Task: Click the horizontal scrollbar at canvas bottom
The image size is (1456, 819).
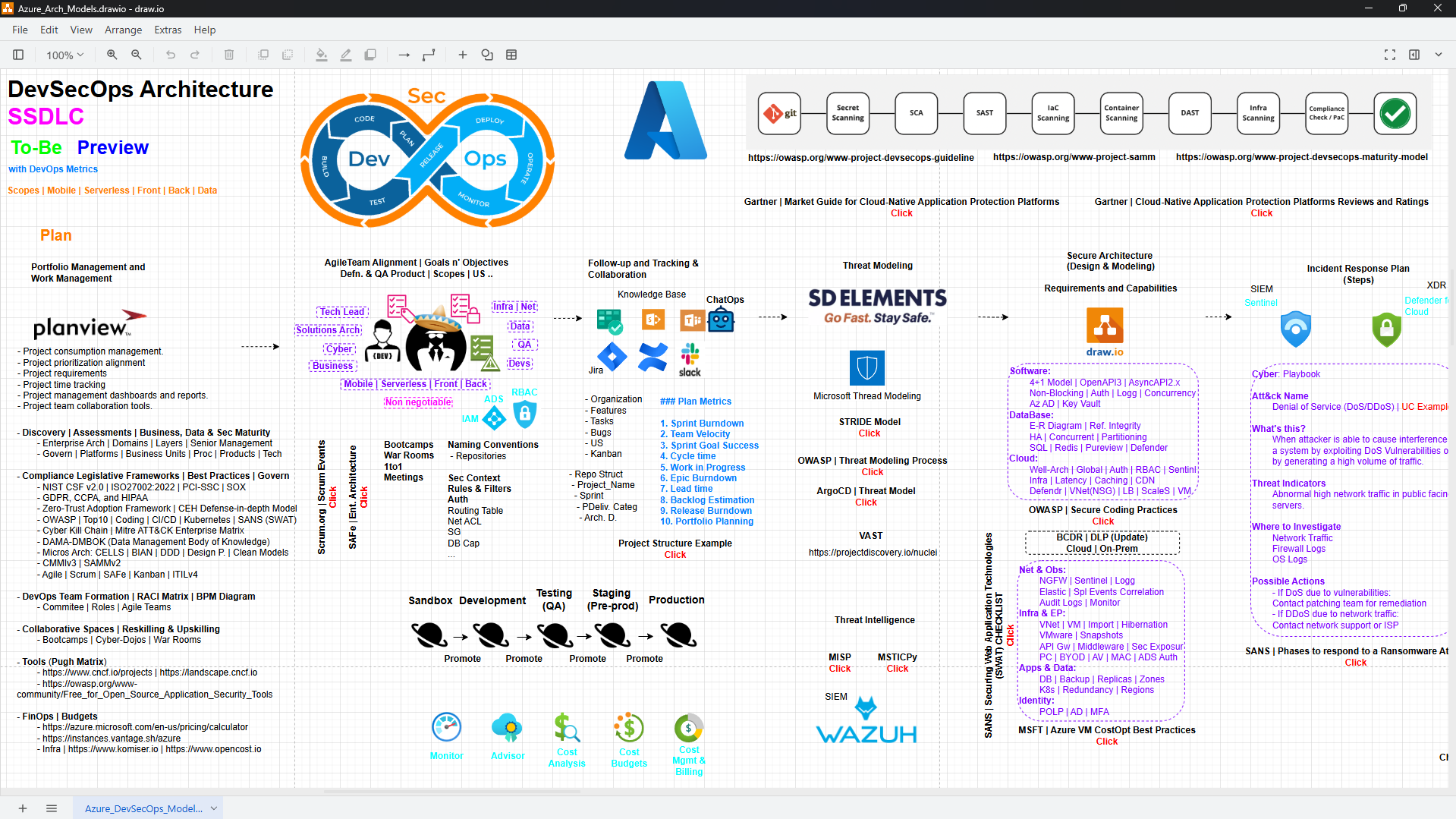Action: click(452, 791)
